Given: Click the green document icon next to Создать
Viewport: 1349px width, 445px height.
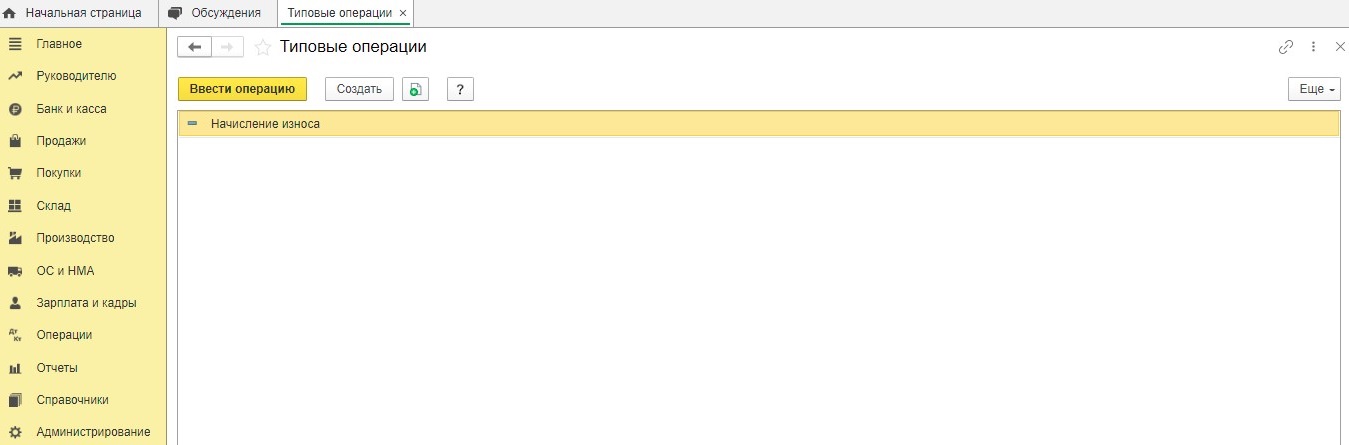Looking at the screenshot, I should [415, 89].
